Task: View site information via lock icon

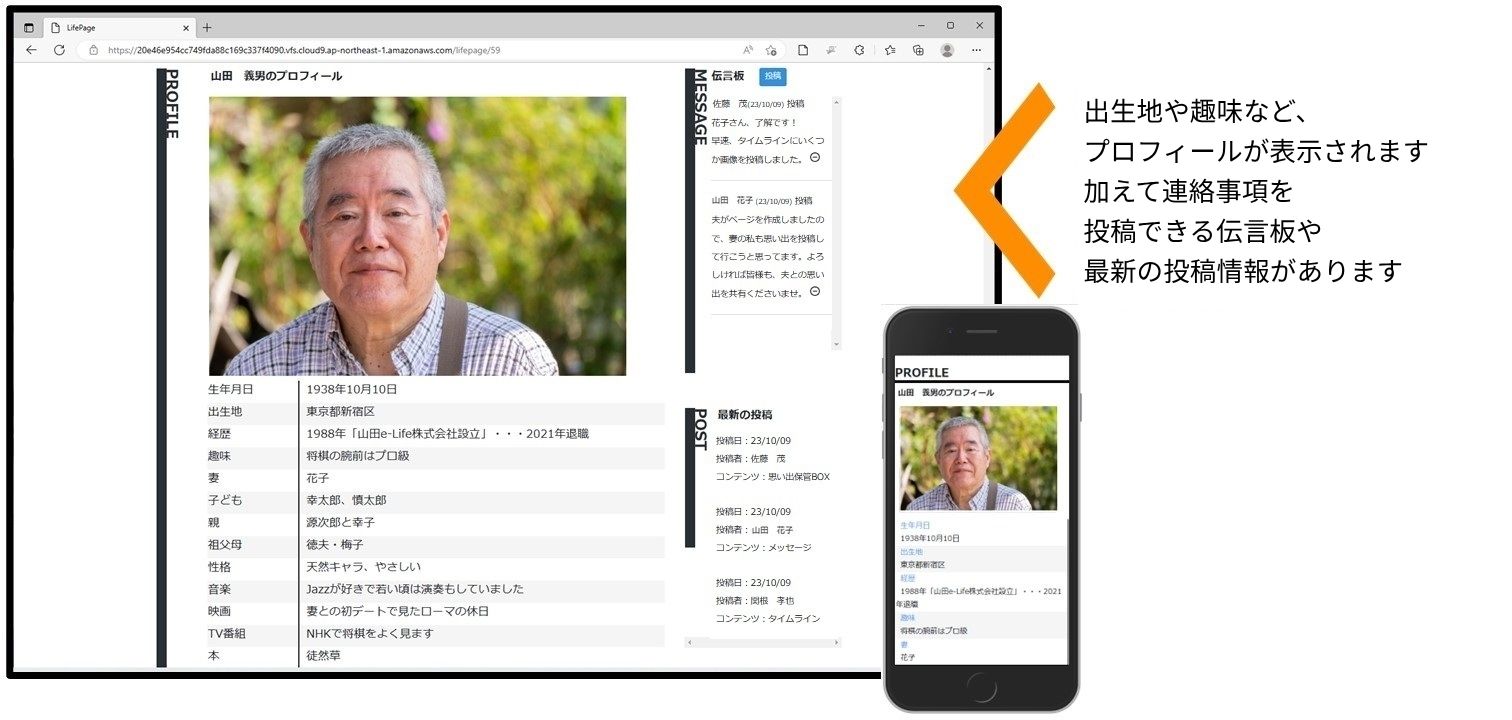Action: click(x=93, y=50)
